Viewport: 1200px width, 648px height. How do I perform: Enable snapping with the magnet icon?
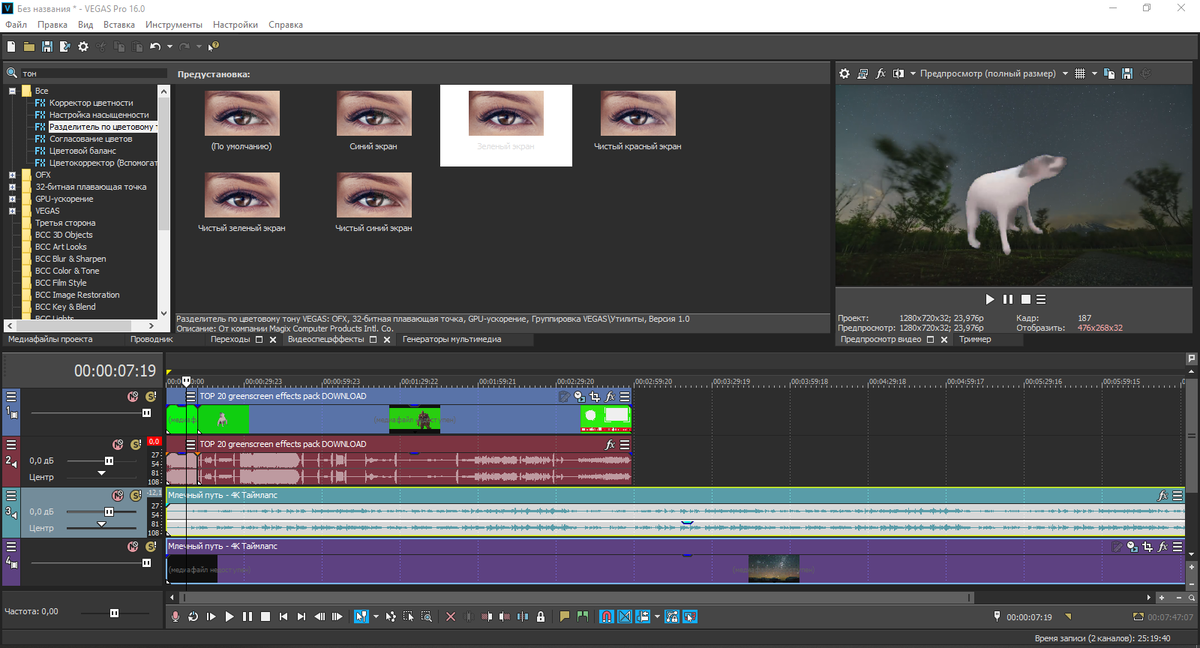(606, 617)
